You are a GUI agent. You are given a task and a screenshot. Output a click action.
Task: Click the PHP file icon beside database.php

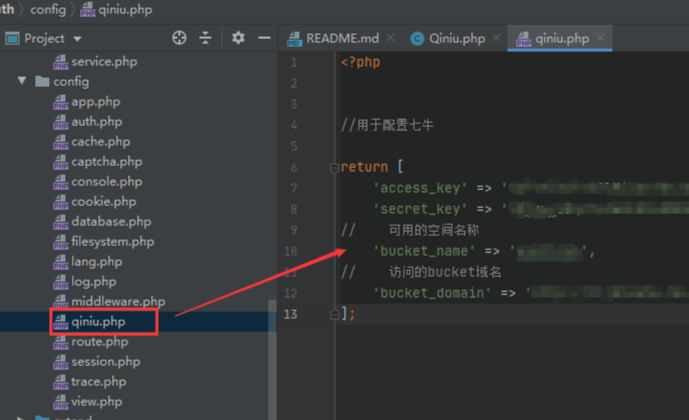click(x=61, y=222)
